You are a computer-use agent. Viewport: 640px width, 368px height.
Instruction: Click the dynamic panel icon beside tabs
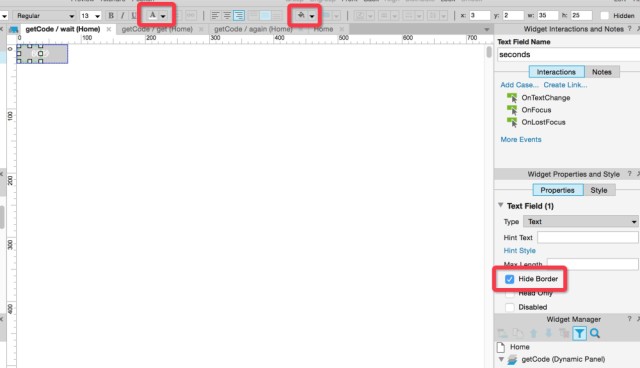13,29
